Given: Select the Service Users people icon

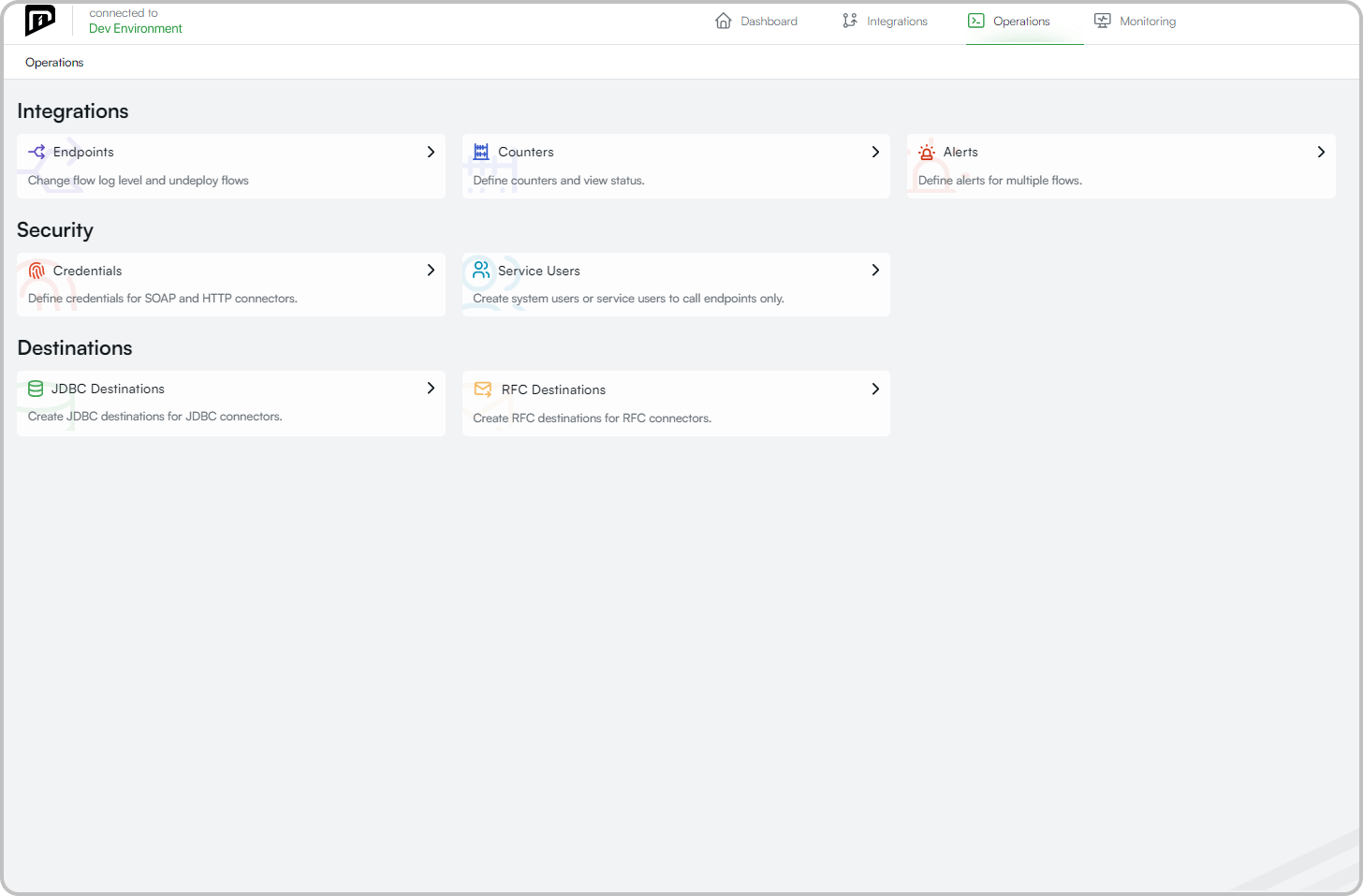Looking at the screenshot, I should coord(481,270).
